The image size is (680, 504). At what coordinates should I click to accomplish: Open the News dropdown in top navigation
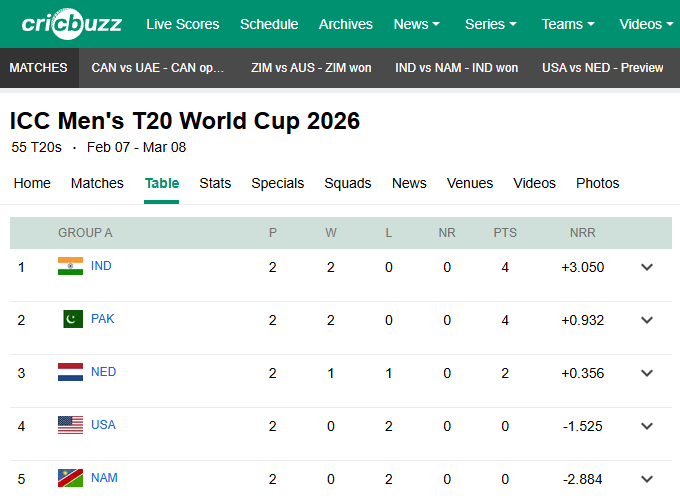417,24
